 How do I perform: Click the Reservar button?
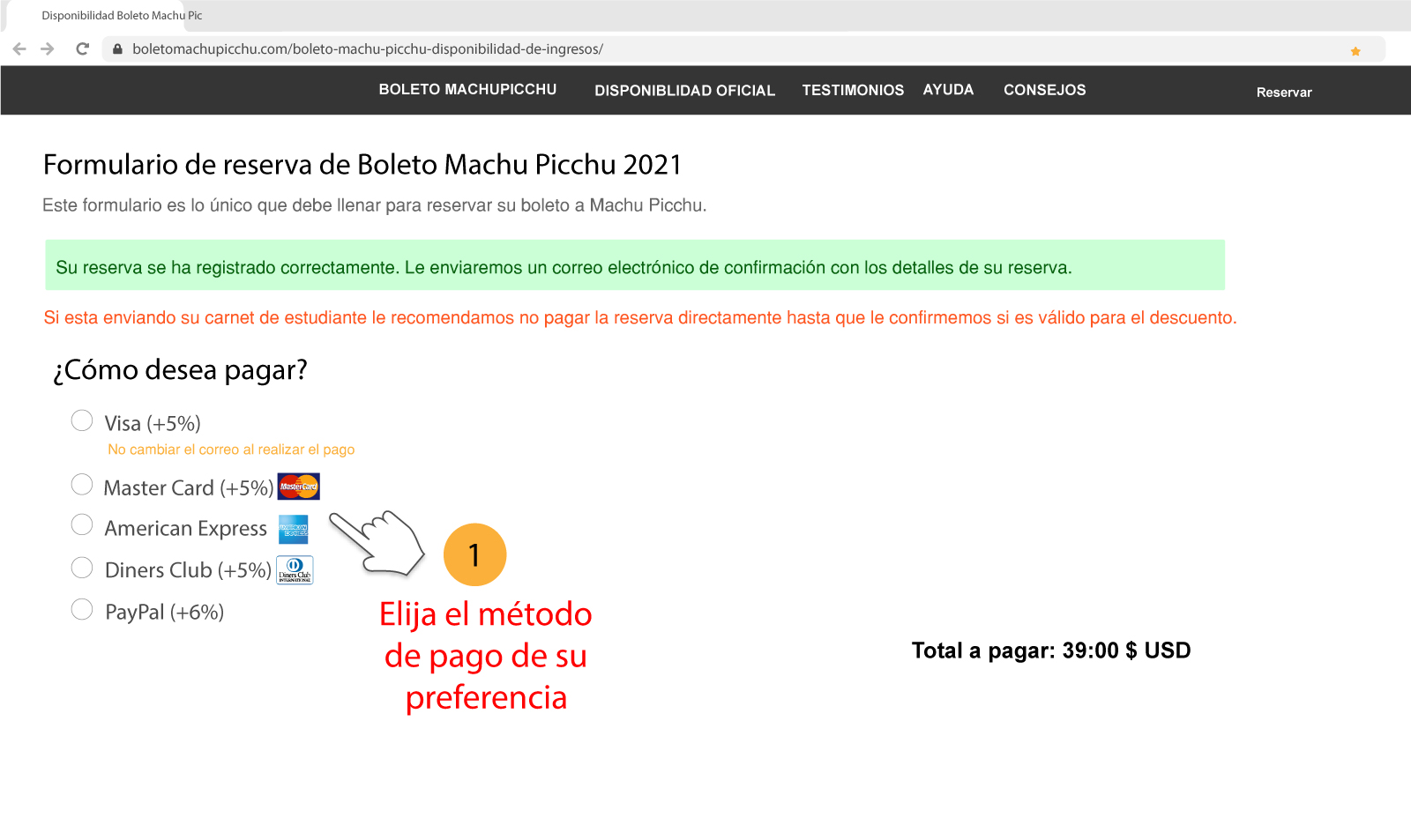(1284, 93)
